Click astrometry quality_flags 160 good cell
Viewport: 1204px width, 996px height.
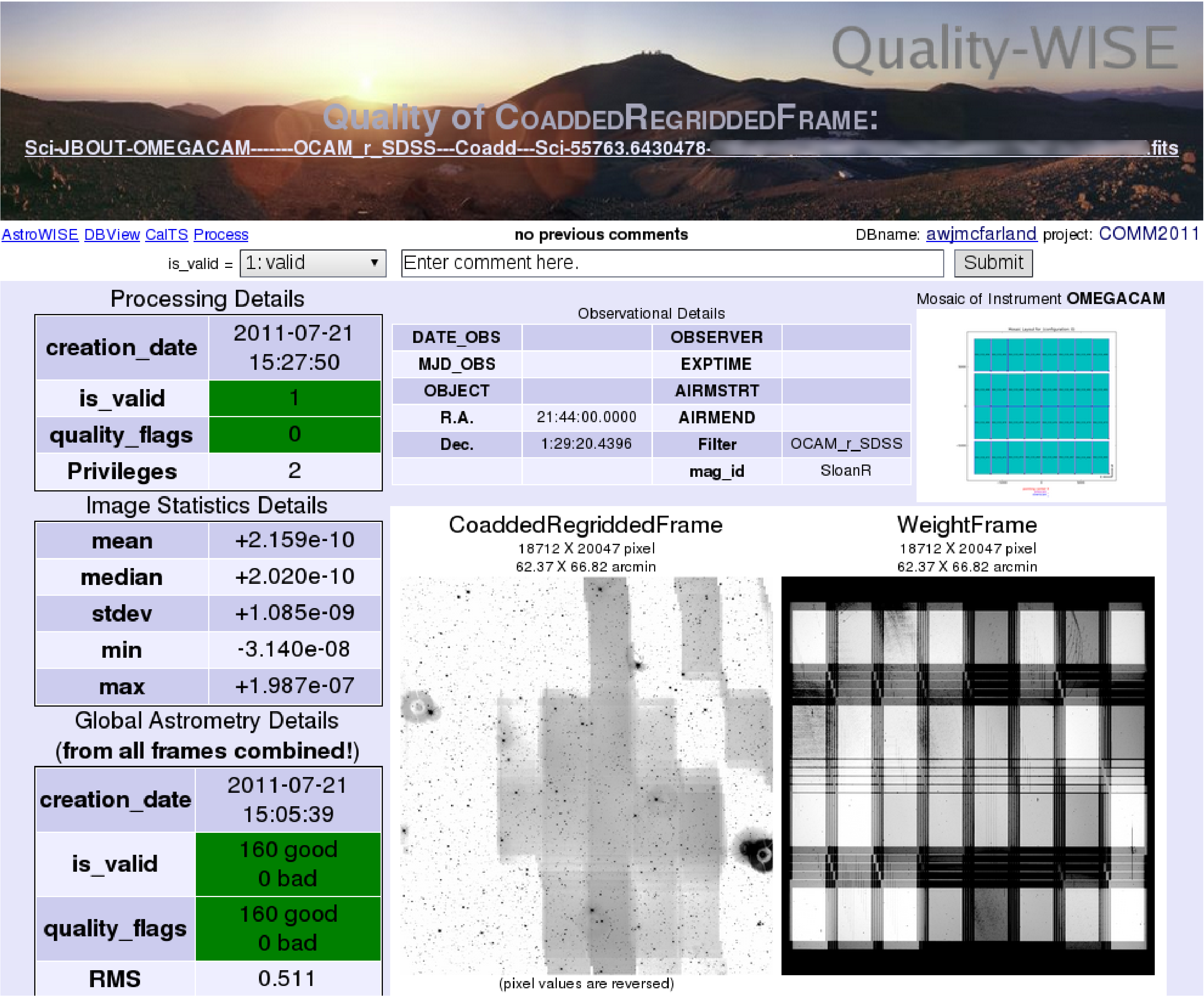(x=288, y=928)
